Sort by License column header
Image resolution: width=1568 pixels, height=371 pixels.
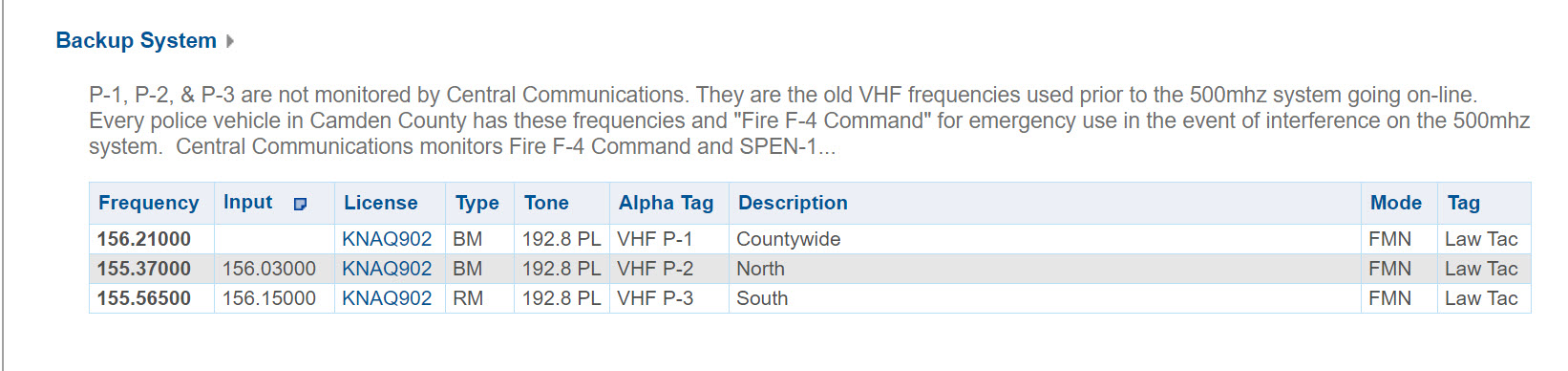click(x=381, y=203)
